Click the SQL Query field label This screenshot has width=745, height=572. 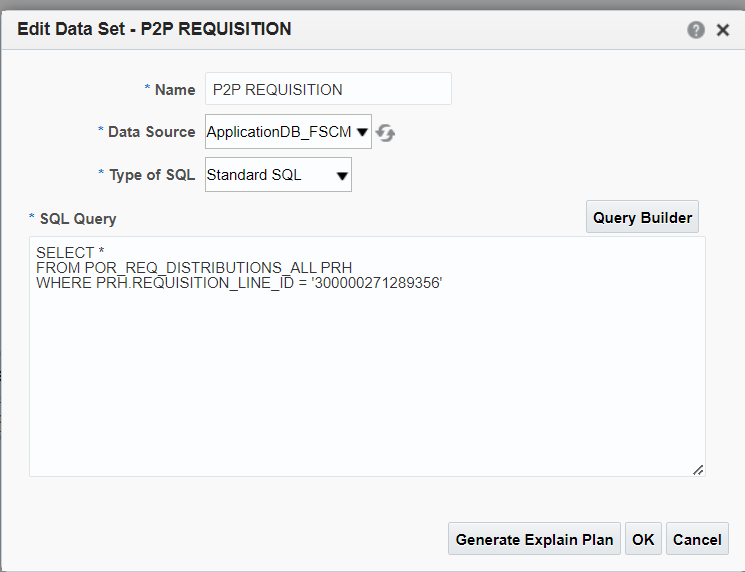(78, 219)
